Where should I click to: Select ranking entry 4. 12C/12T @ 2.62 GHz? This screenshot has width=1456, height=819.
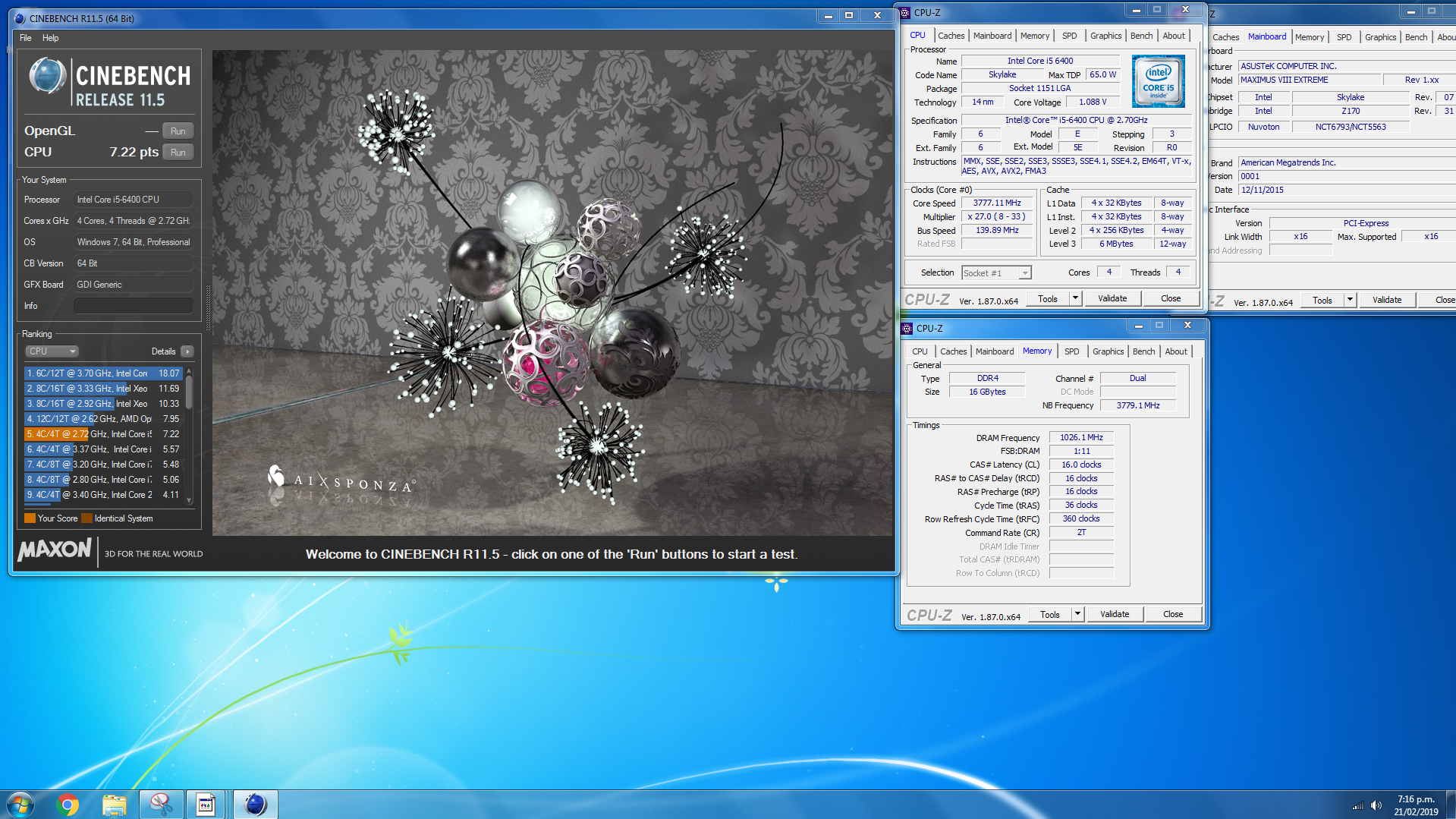[103, 419]
